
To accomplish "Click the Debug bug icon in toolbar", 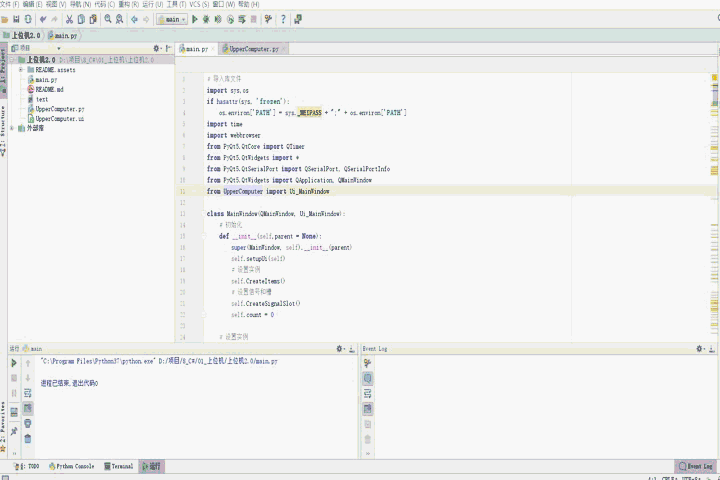I will [x=207, y=19].
